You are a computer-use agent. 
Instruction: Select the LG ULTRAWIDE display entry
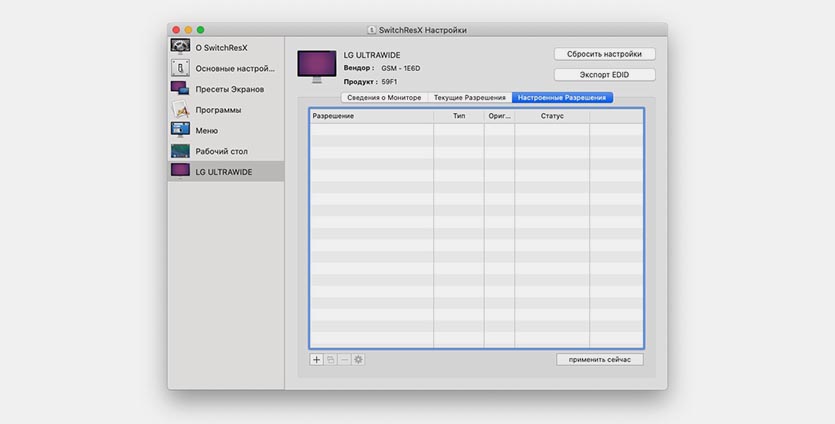[x=225, y=172]
